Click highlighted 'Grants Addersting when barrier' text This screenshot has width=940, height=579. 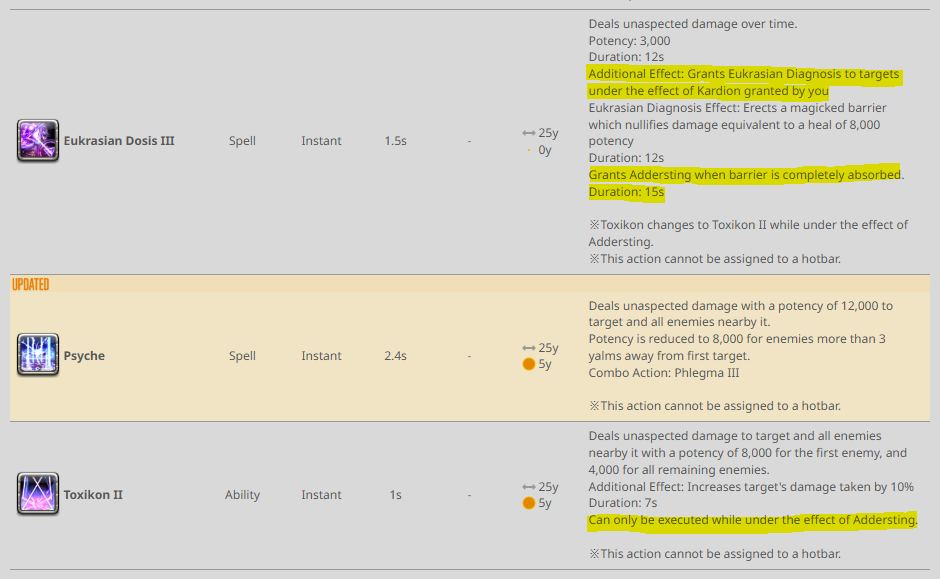tap(744, 174)
